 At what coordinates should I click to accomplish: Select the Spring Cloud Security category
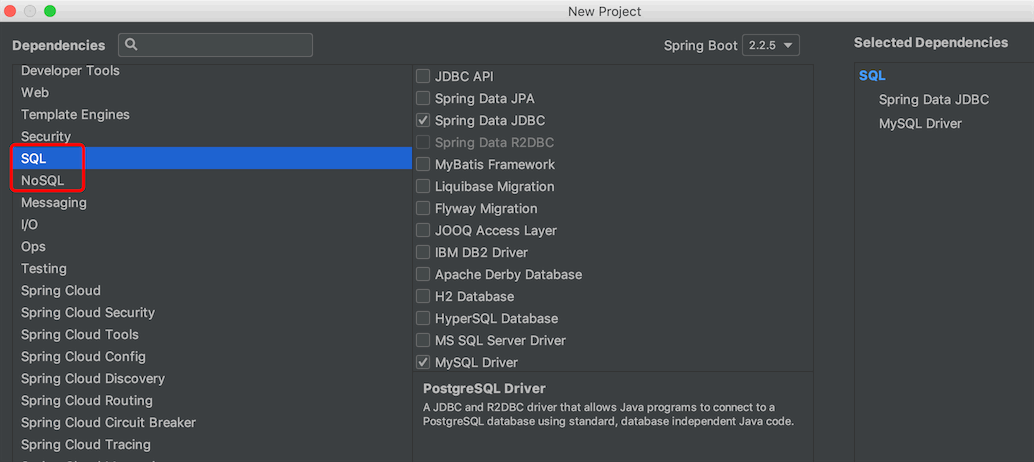tap(212, 312)
